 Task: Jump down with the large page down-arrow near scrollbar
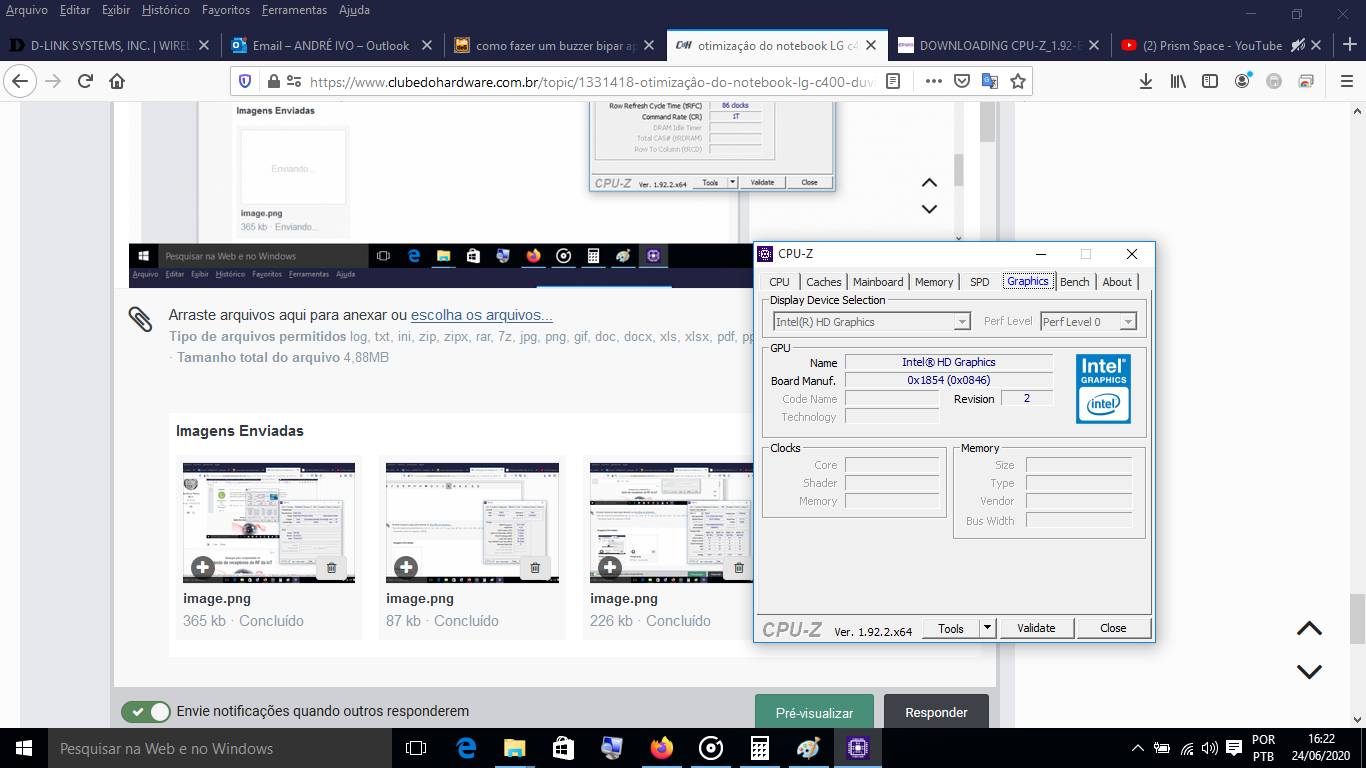[x=1309, y=671]
